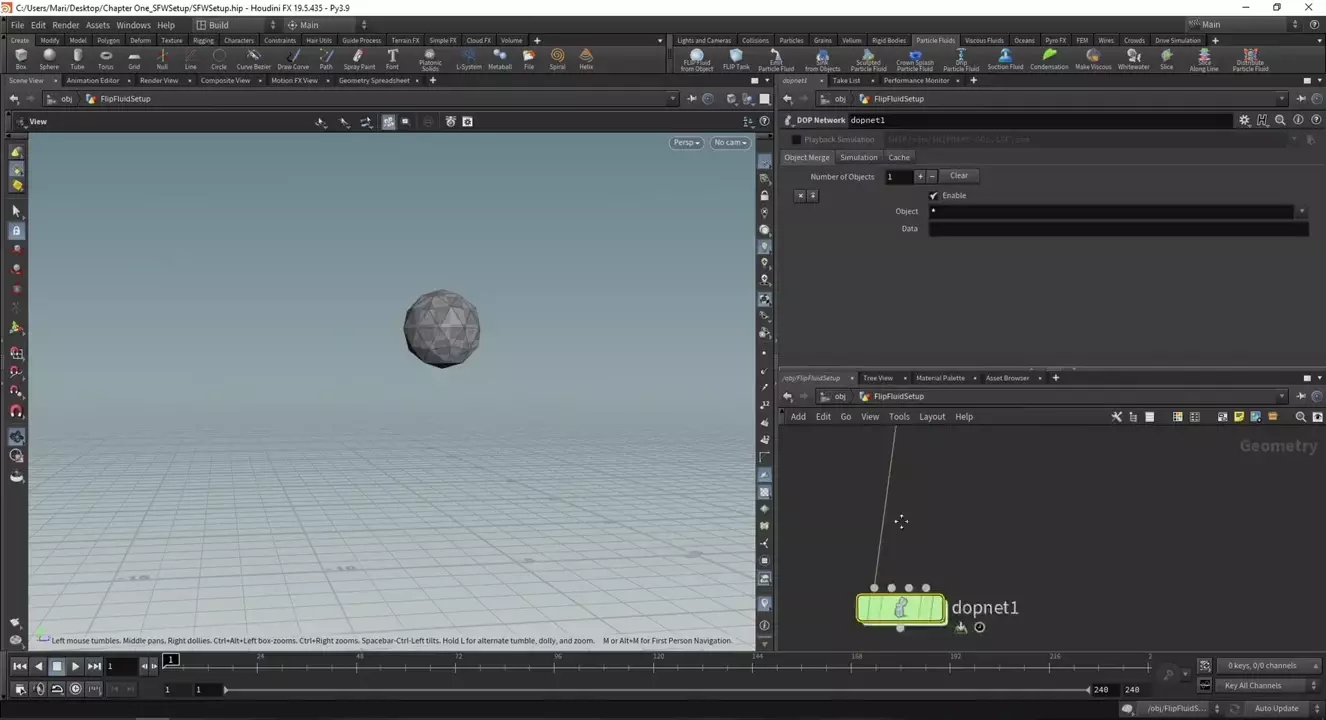Click the plus button for Number of Objects
Image resolution: width=1326 pixels, height=720 pixels.
click(920, 177)
